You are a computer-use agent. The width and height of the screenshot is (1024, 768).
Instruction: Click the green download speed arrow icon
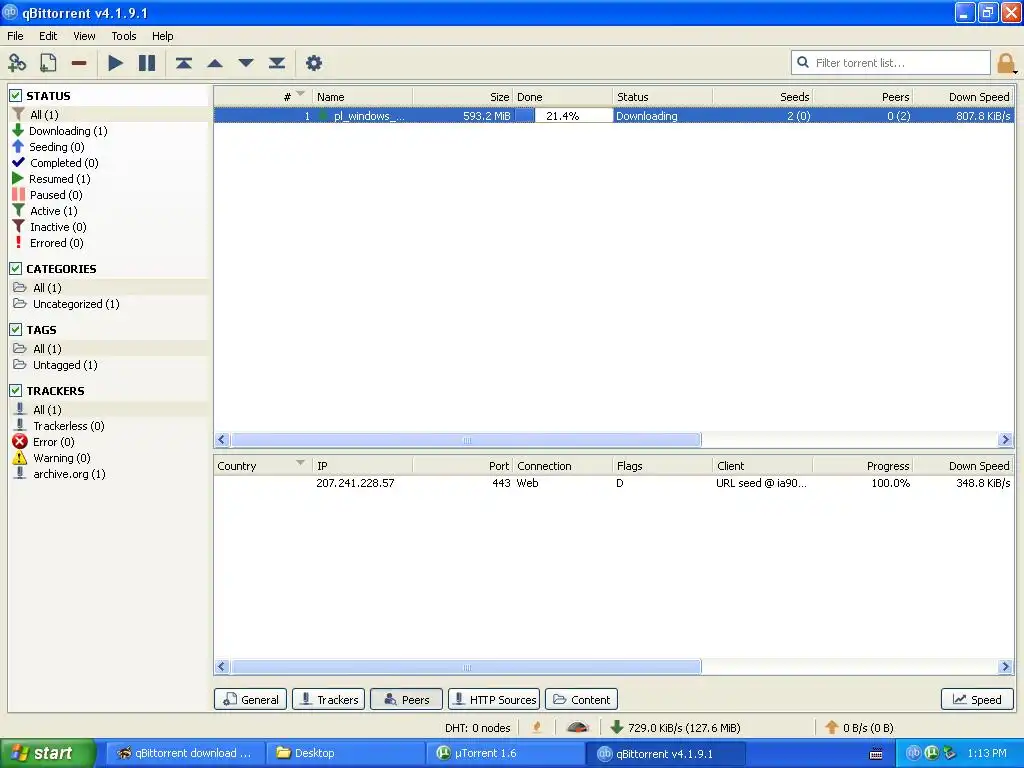[x=616, y=727]
